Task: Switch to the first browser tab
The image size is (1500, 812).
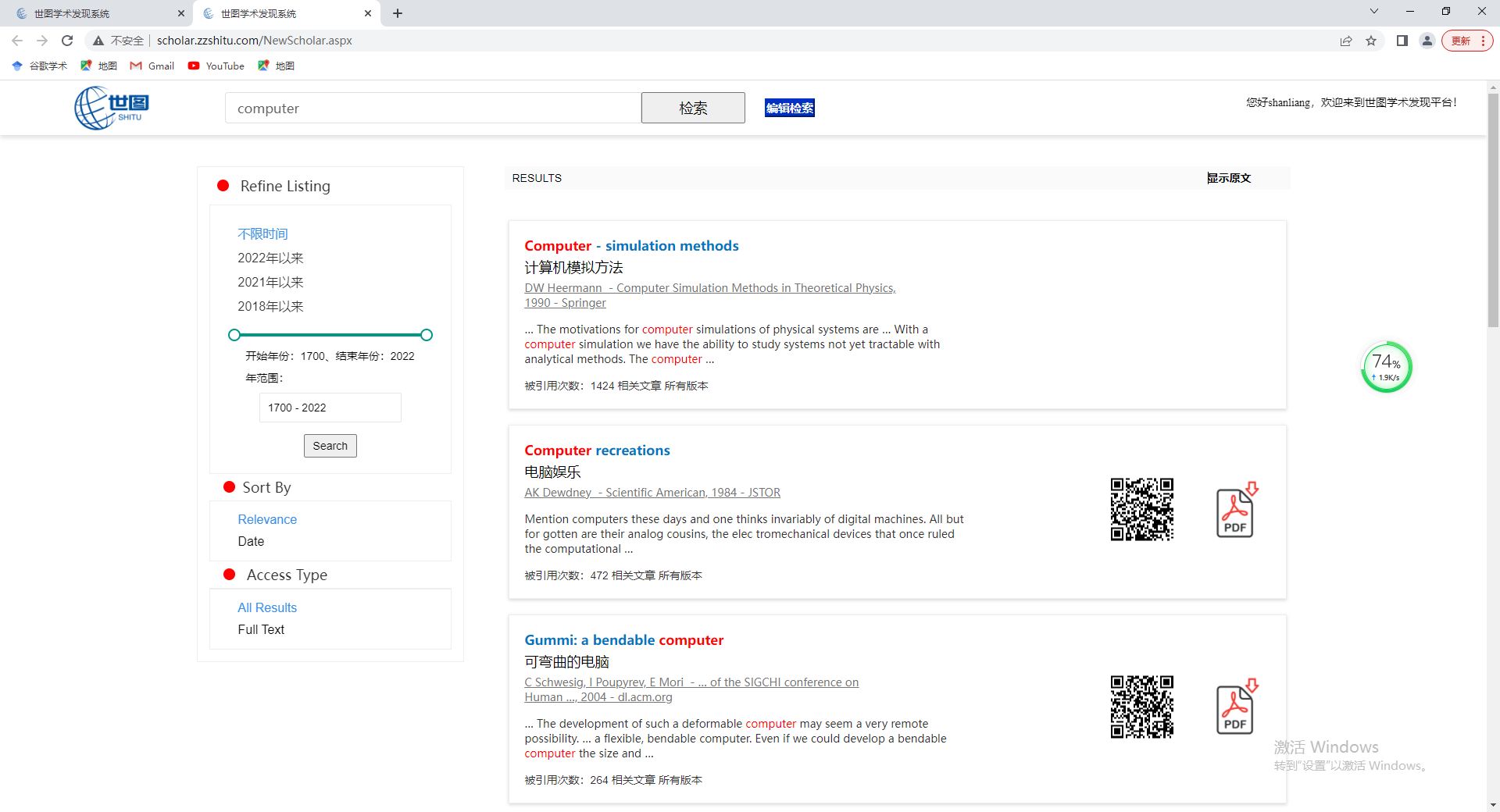Action: tap(98, 13)
